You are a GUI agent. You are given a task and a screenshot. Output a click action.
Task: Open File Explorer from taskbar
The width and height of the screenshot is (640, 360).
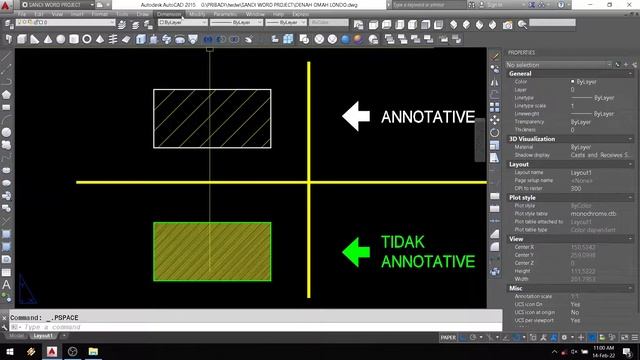click(x=93, y=351)
